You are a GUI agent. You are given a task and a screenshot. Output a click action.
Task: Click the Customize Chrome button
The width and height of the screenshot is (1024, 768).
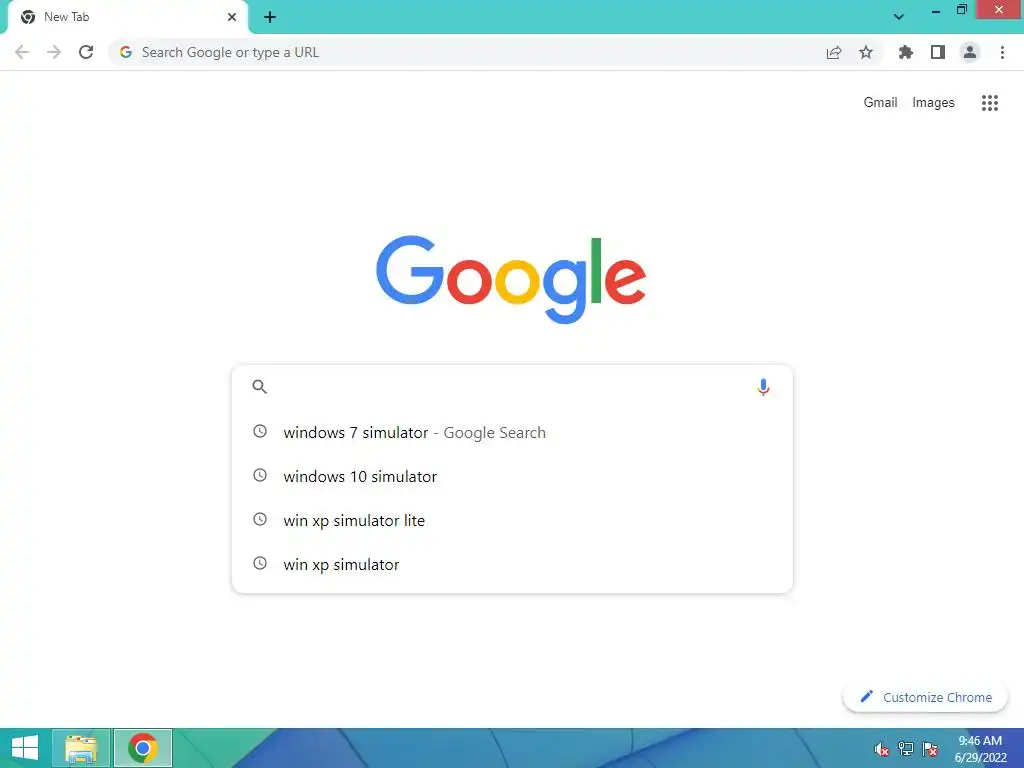pyautogui.click(x=925, y=697)
